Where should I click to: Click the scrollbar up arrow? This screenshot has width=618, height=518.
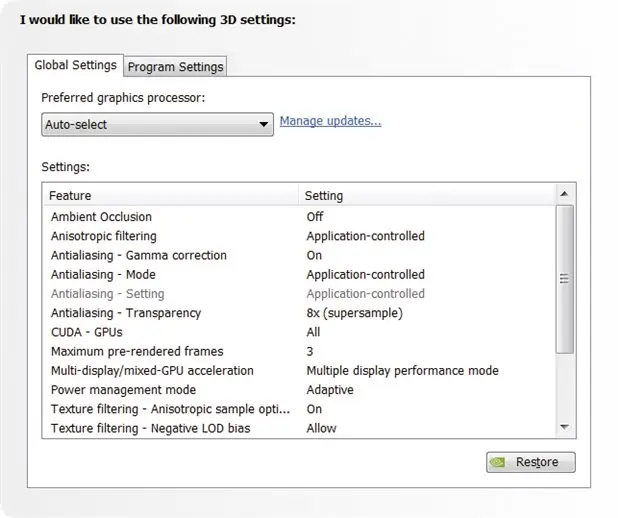point(564,194)
